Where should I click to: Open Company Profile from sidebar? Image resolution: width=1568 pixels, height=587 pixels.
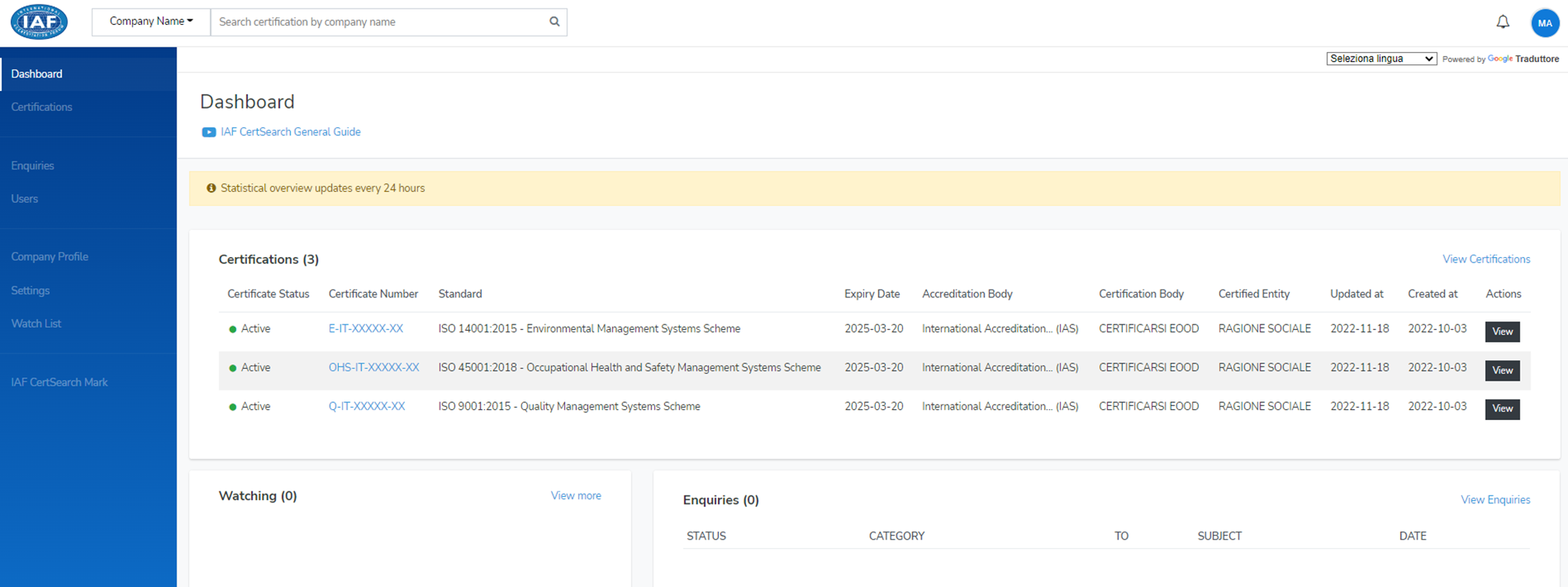(x=50, y=257)
